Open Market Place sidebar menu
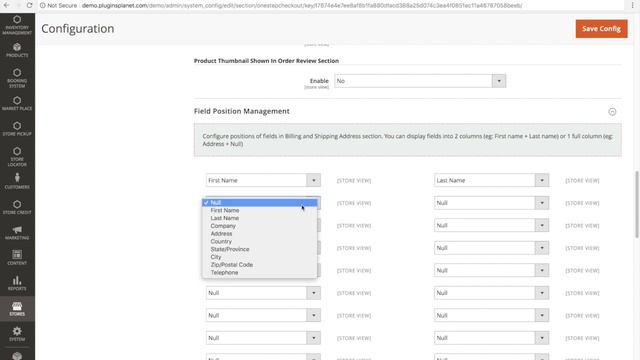This screenshot has height=360, width=640. point(17,103)
